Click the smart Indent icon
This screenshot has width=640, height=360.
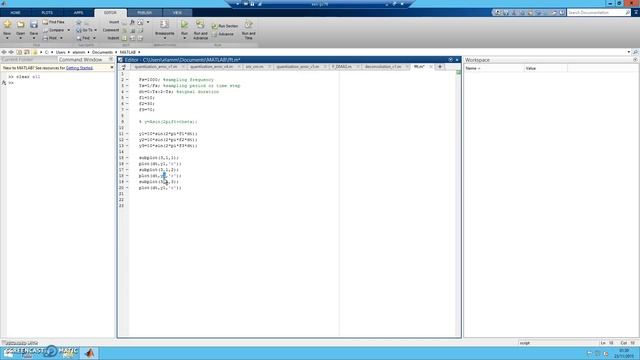click(125, 38)
